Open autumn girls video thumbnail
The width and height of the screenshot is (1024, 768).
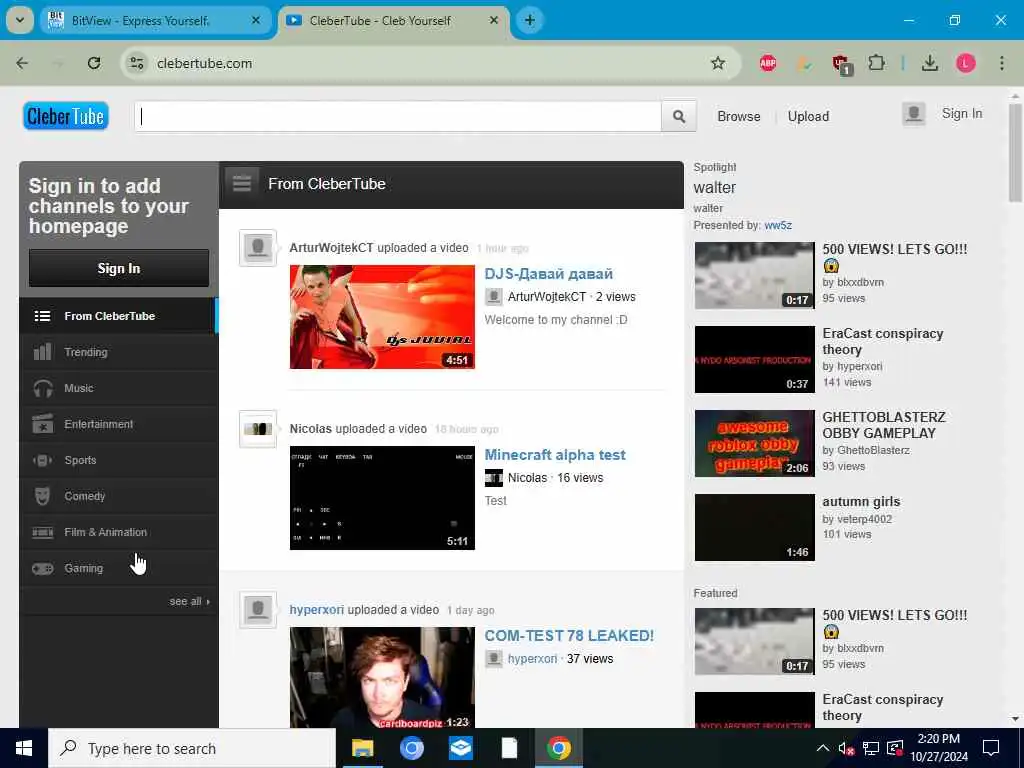754,528
